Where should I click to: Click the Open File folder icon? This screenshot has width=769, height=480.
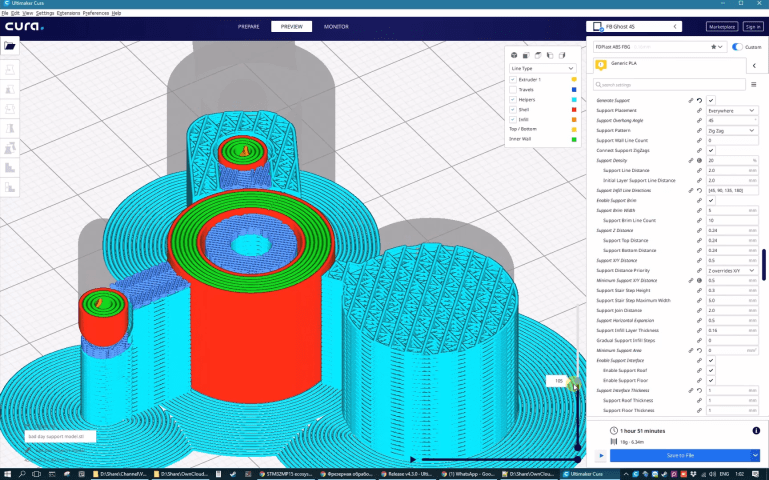coord(10,46)
